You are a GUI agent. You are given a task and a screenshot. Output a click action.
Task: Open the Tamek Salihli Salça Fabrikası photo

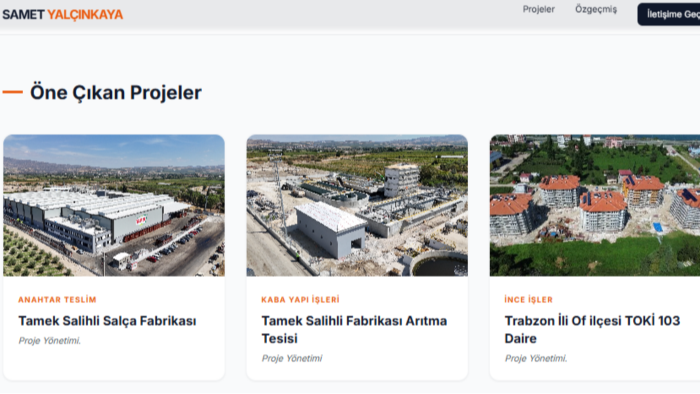click(114, 205)
